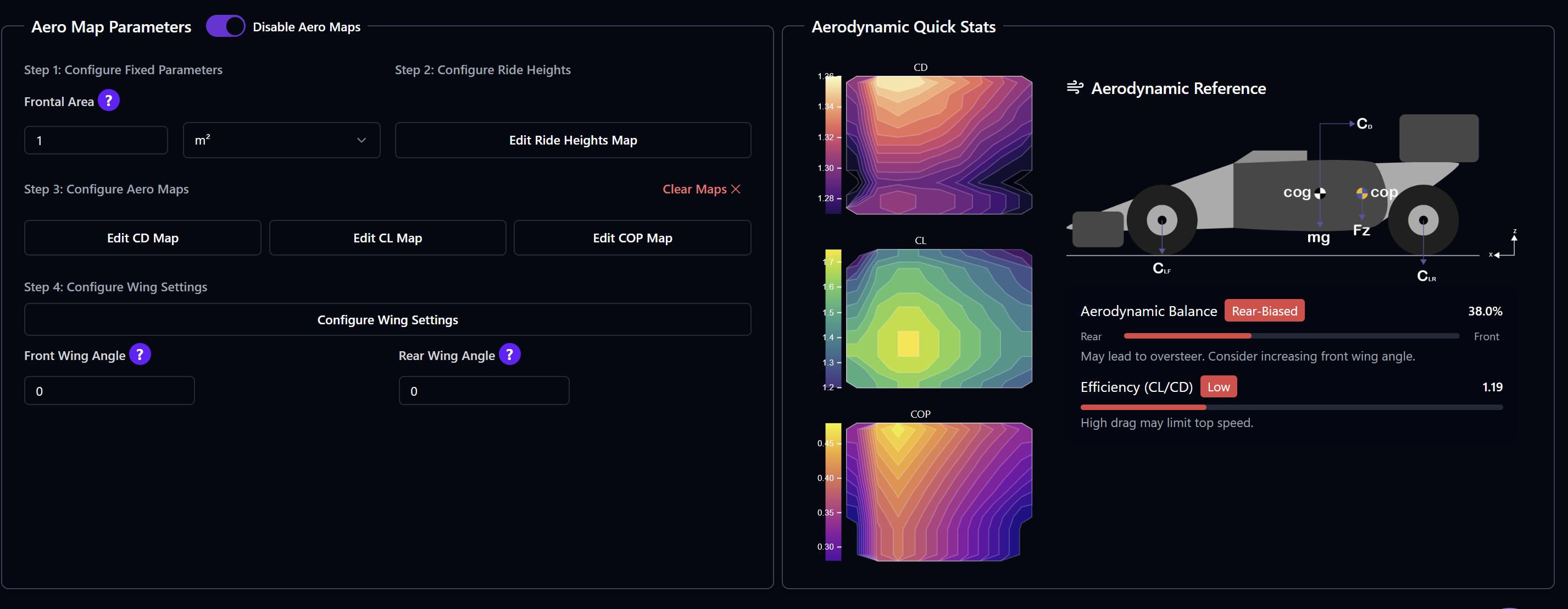Viewport: 1568px width, 609px height.
Task: Click Frontal Area help question icon
Action: point(108,101)
